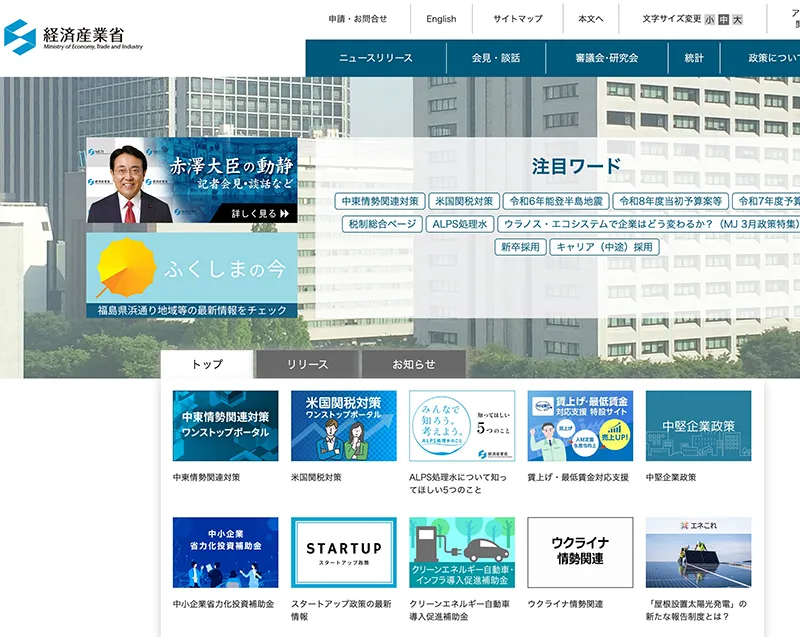Select the 中東情勢関連対策 keyword tag

380,201
